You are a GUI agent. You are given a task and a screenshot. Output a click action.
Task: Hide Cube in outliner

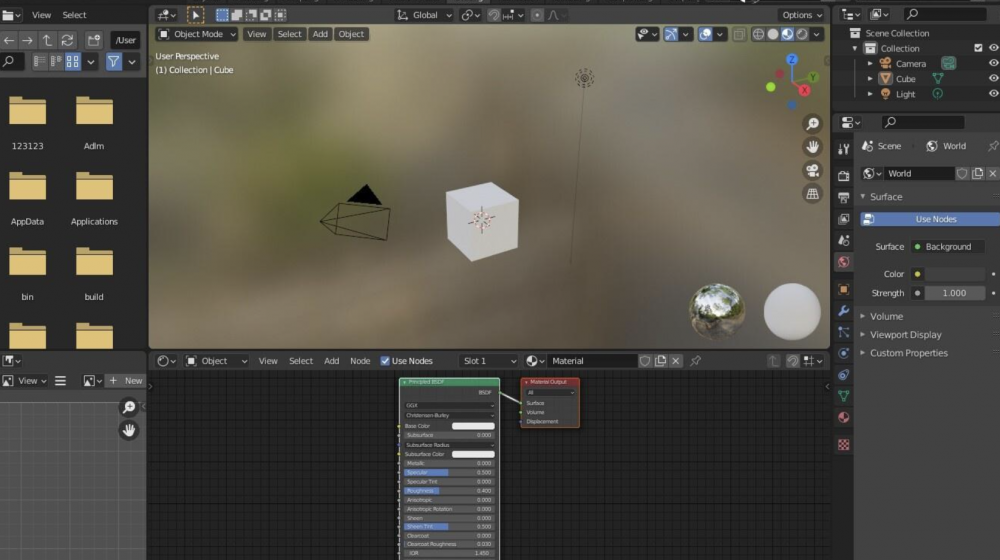pos(993,78)
